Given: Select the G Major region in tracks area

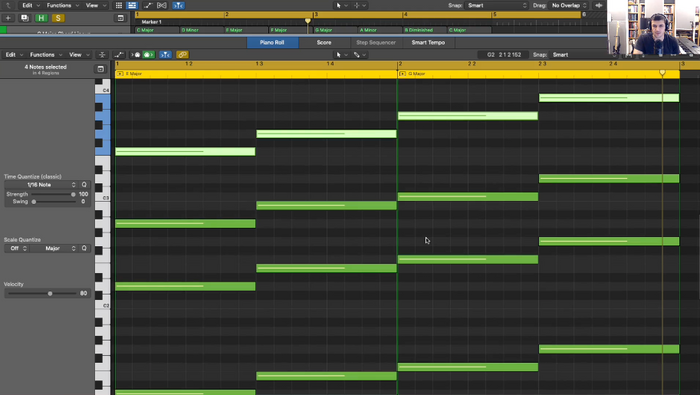Looking at the screenshot, I should (335, 30).
